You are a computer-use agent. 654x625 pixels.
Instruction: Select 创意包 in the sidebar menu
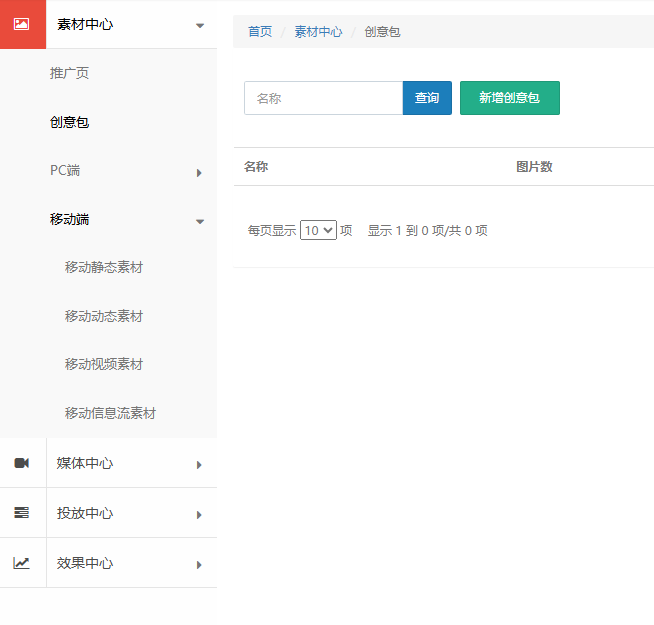tap(70, 123)
